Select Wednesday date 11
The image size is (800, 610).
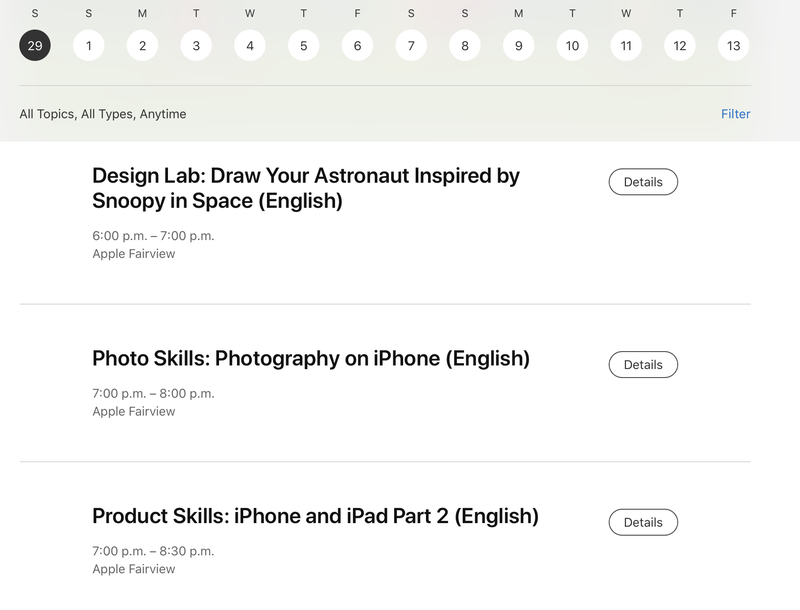pyautogui.click(x=626, y=45)
